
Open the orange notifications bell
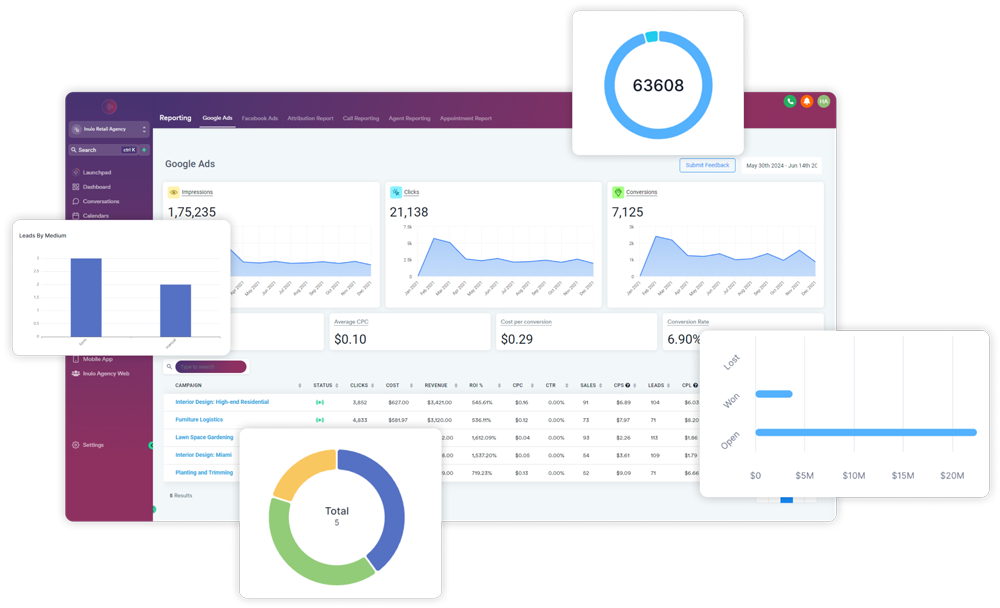coord(807,102)
